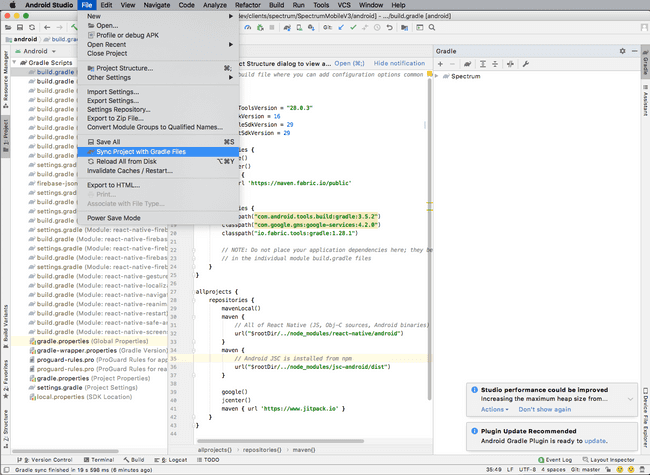Viewport: 650px width, 475px height.
Task: Choose Project Structure from File menu
Action: [x=158, y=68]
